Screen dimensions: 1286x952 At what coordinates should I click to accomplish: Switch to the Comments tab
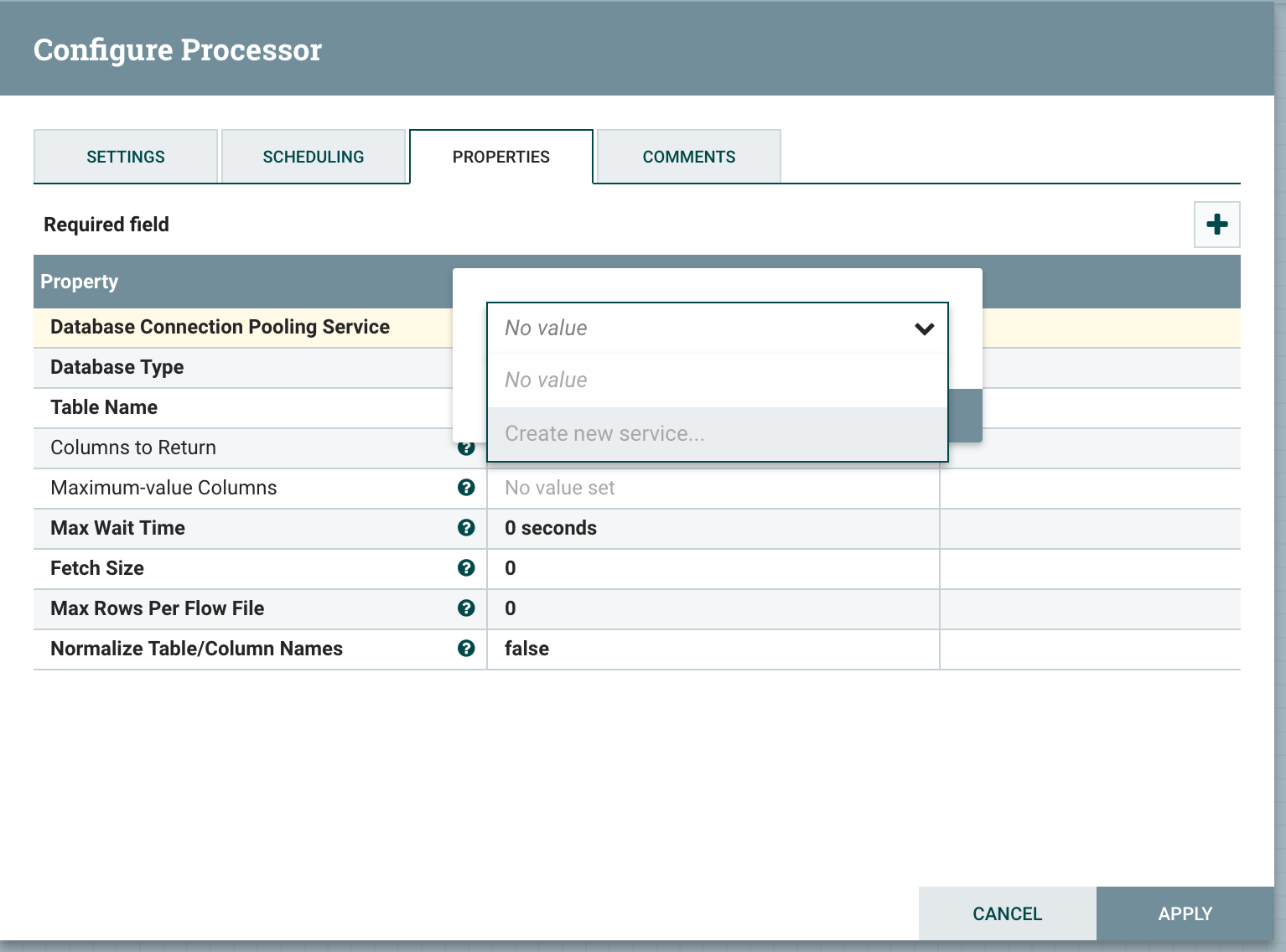[688, 156]
